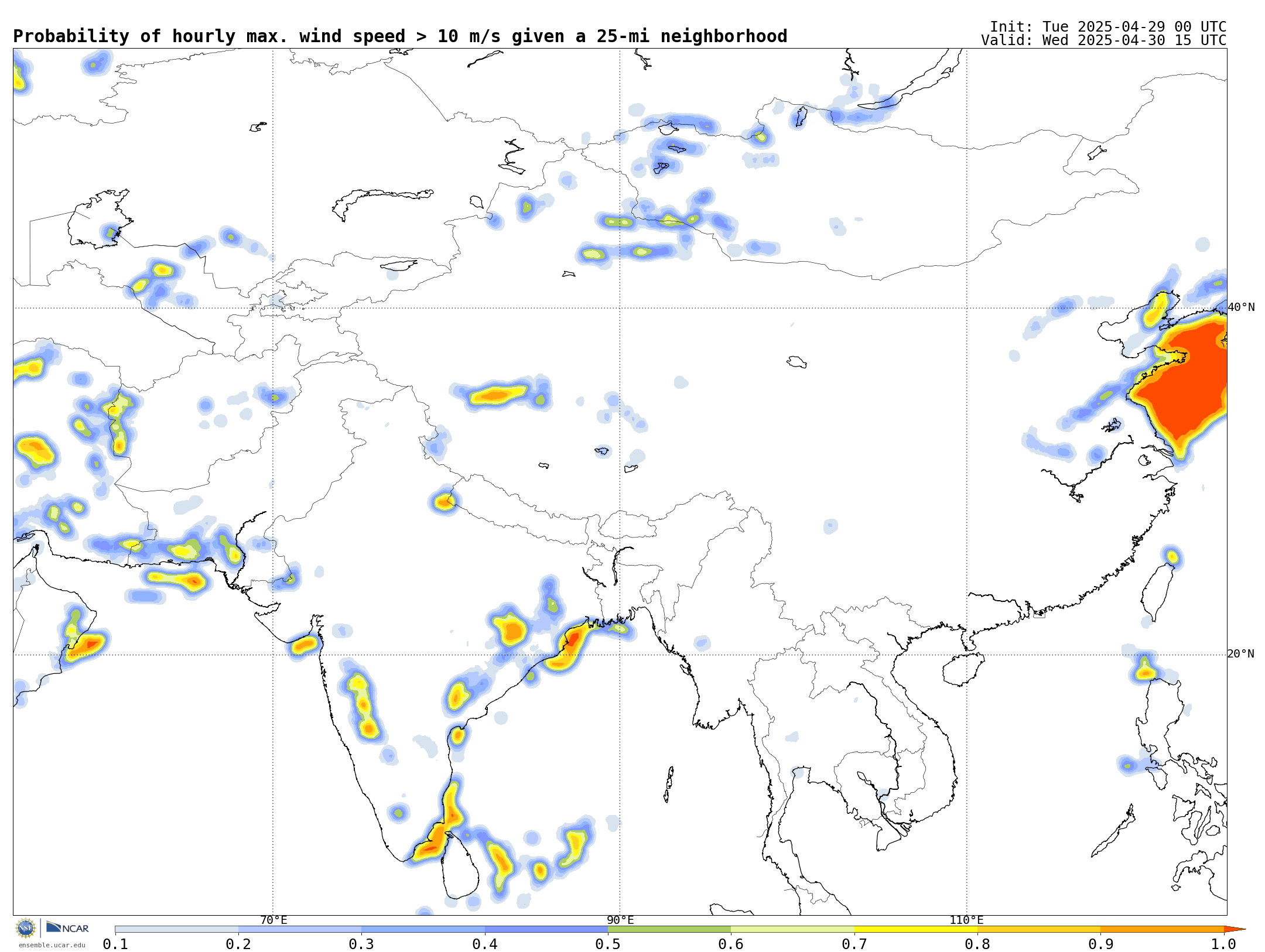
Task: Click the Valid: Wed 2025-04-30 15 UTC text
Action: point(1104,40)
